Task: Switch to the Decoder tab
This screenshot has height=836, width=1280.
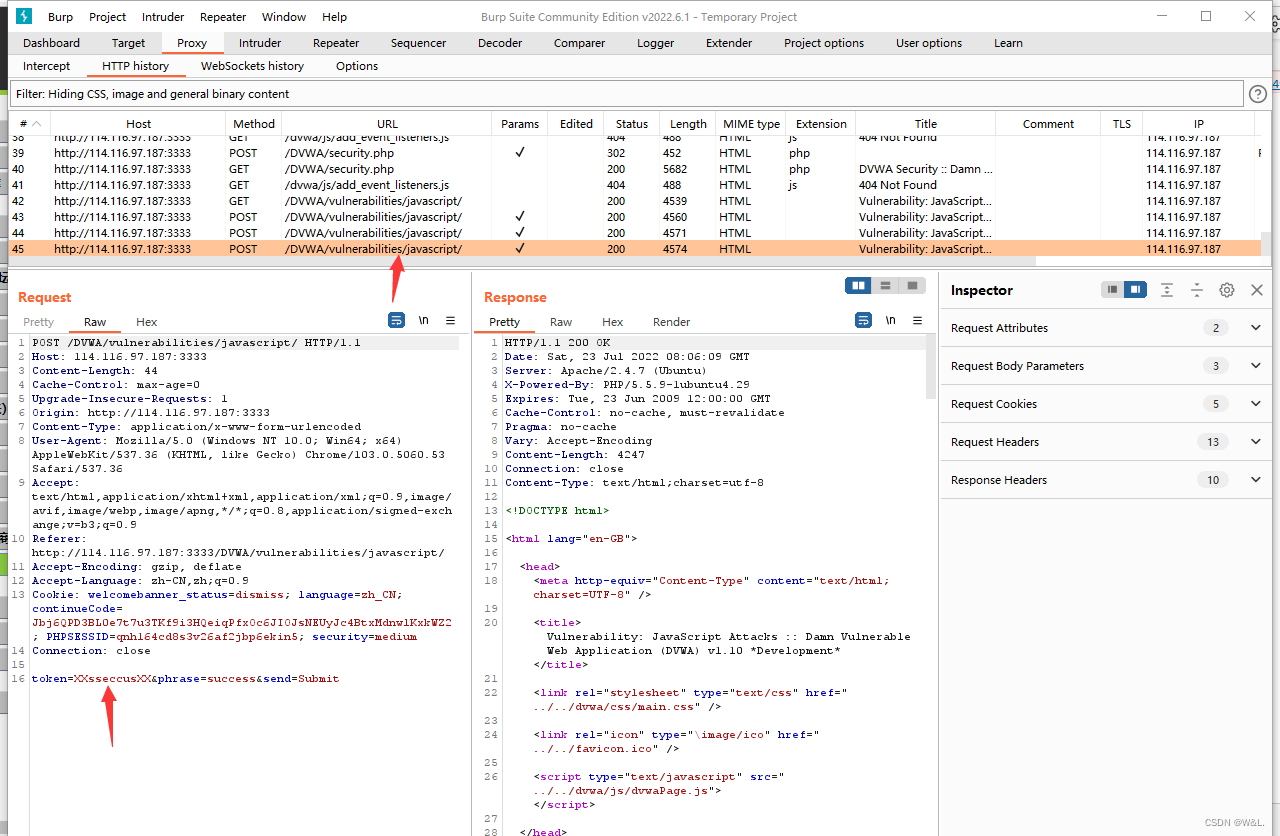Action: [500, 43]
